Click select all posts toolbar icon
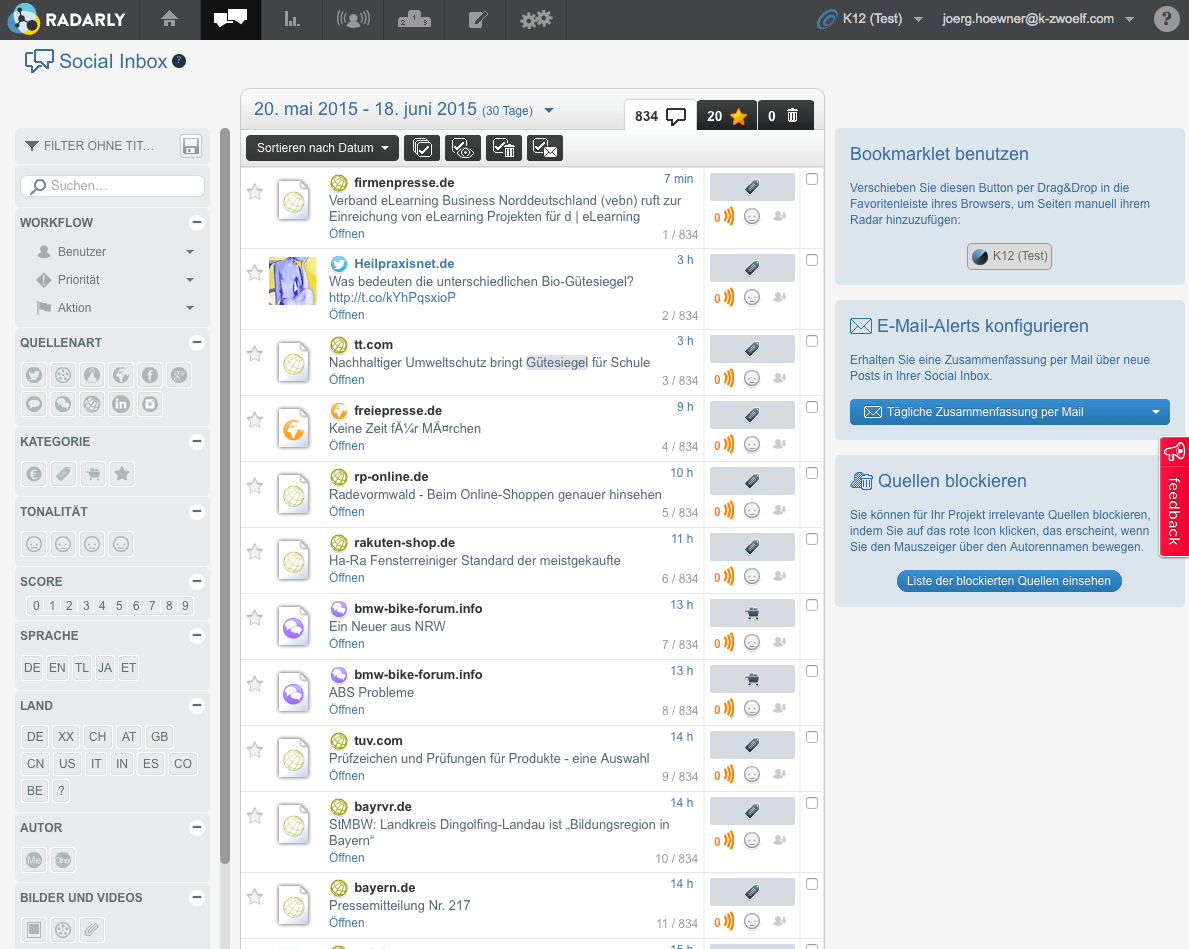This screenshot has width=1189, height=949. point(422,148)
